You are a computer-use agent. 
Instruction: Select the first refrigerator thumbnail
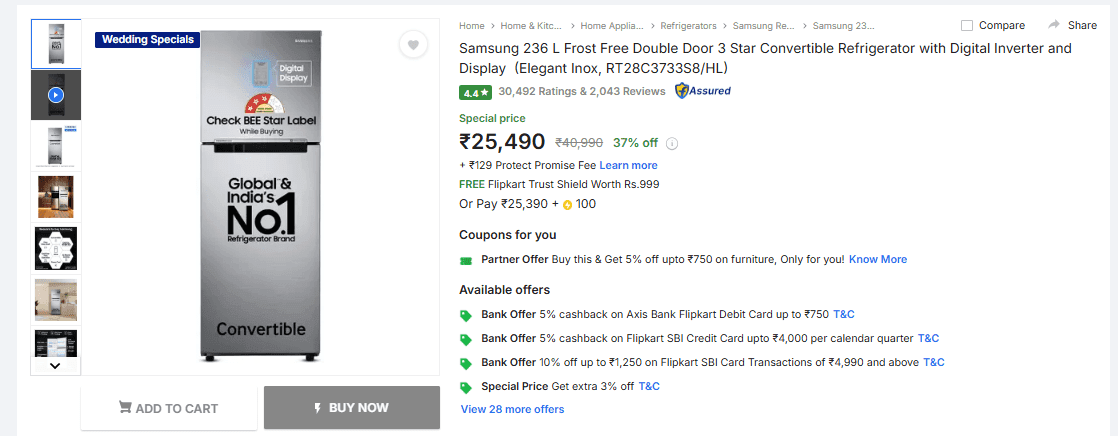pyautogui.click(x=56, y=43)
